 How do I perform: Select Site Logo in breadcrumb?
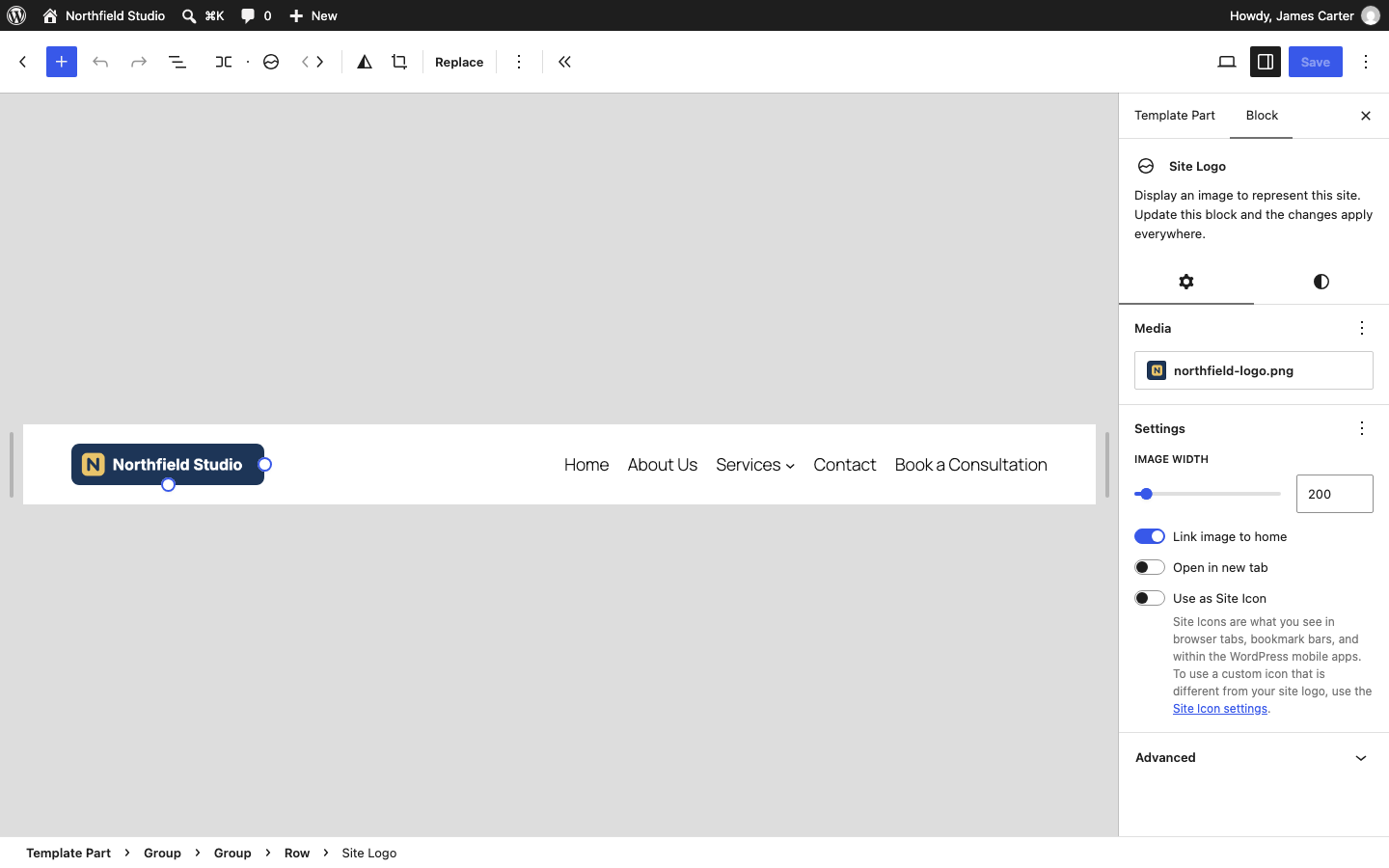pyautogui.click(x=369, y=853)
